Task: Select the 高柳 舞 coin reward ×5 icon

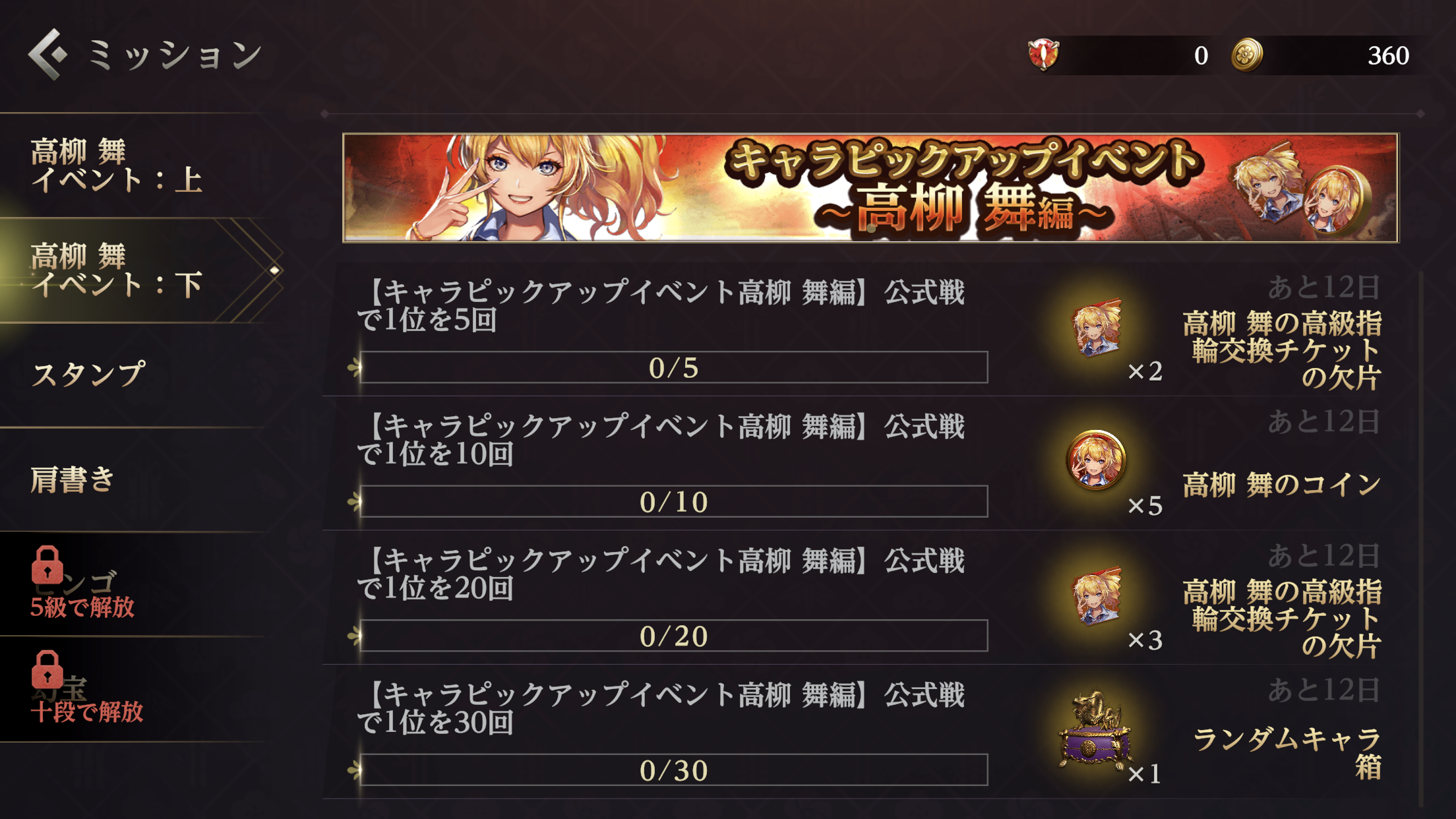Action: tap(1096, 460)
